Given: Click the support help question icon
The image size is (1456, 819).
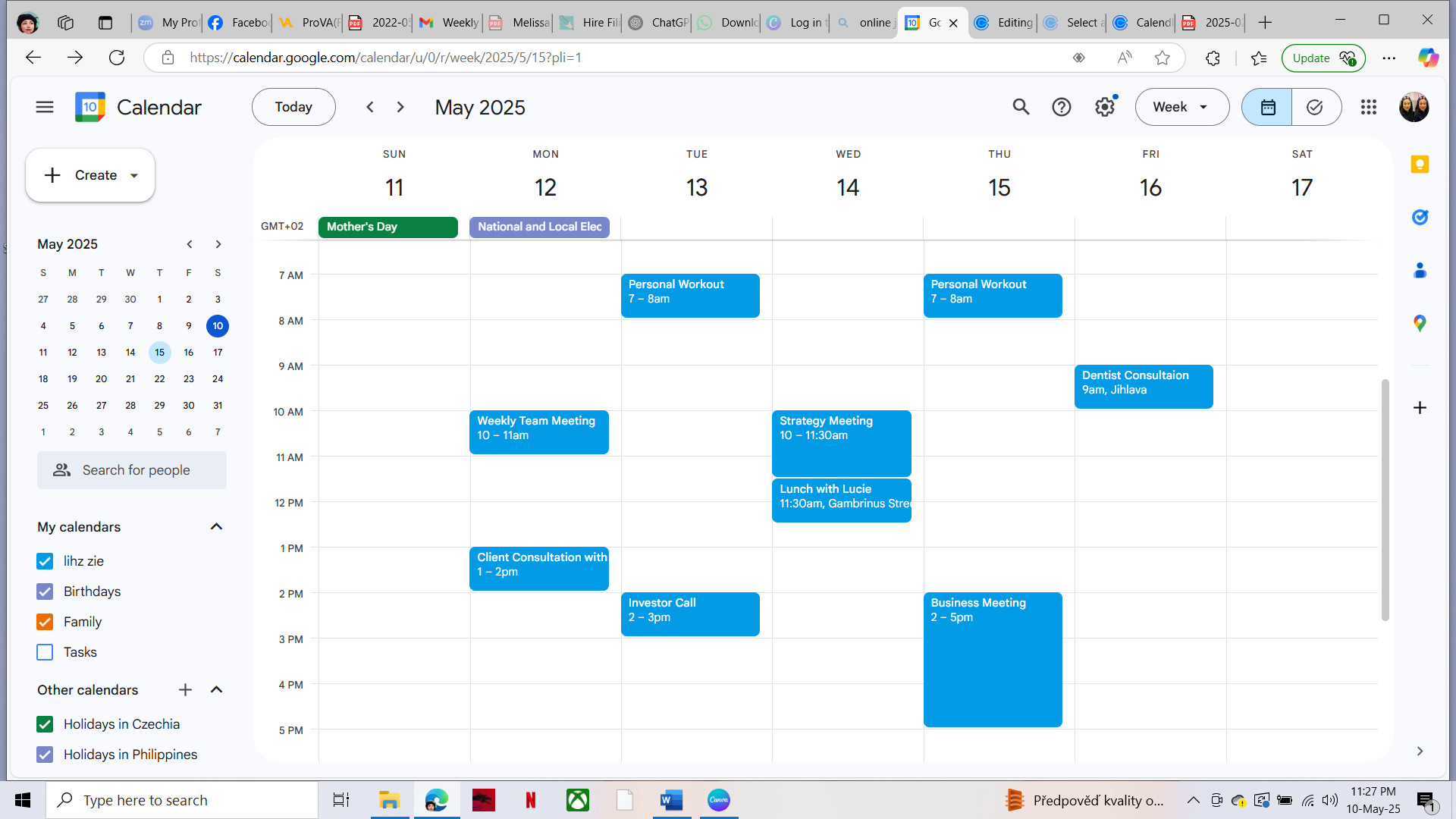Looking at the screenshot, I should point(1062,107).
